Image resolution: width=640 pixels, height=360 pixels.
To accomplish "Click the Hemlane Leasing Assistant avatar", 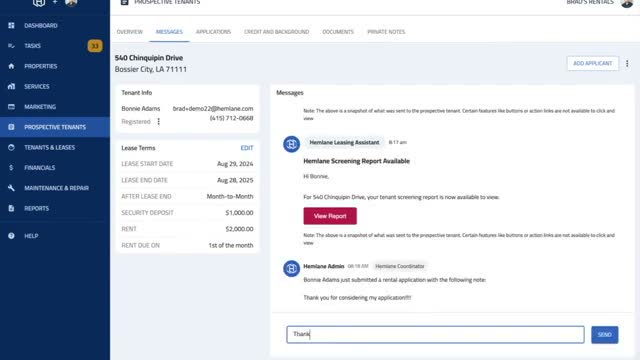I will click(x=291, y=144).
